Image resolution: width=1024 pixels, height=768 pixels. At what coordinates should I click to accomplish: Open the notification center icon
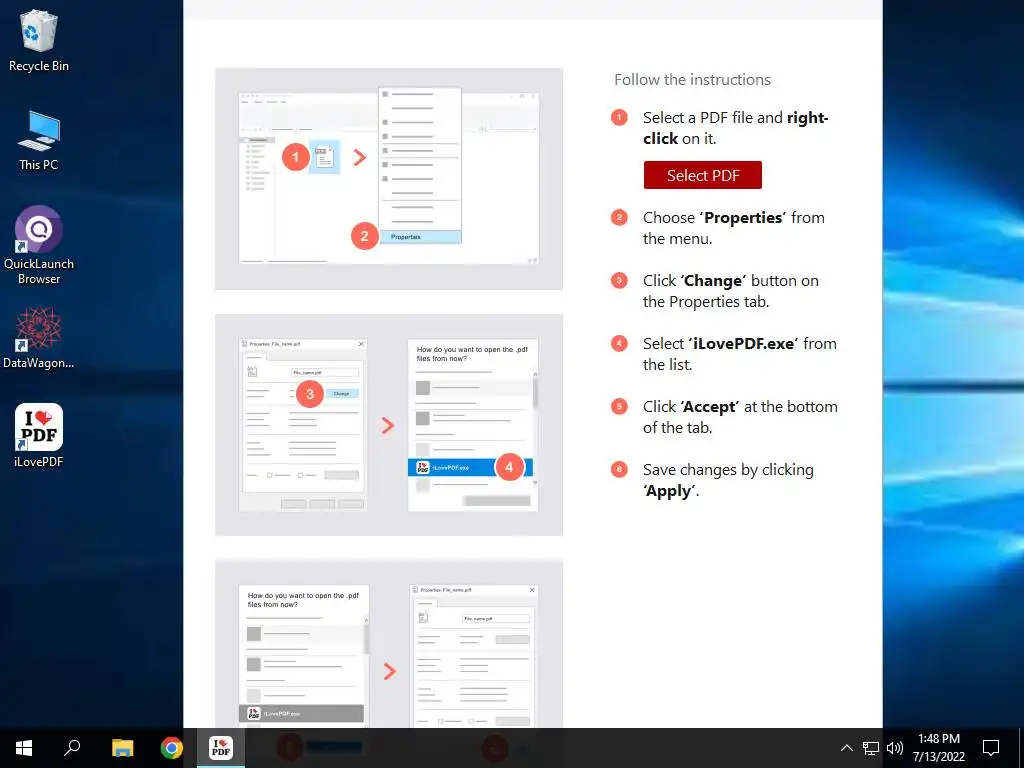tap(991, 748)
